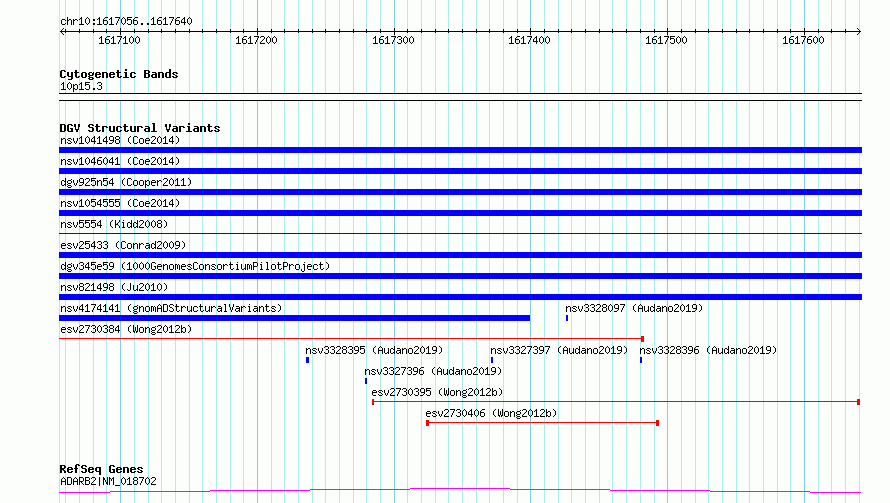
Task: Click the esv2730406 red variant line
Action: click(x=542, y=423)
